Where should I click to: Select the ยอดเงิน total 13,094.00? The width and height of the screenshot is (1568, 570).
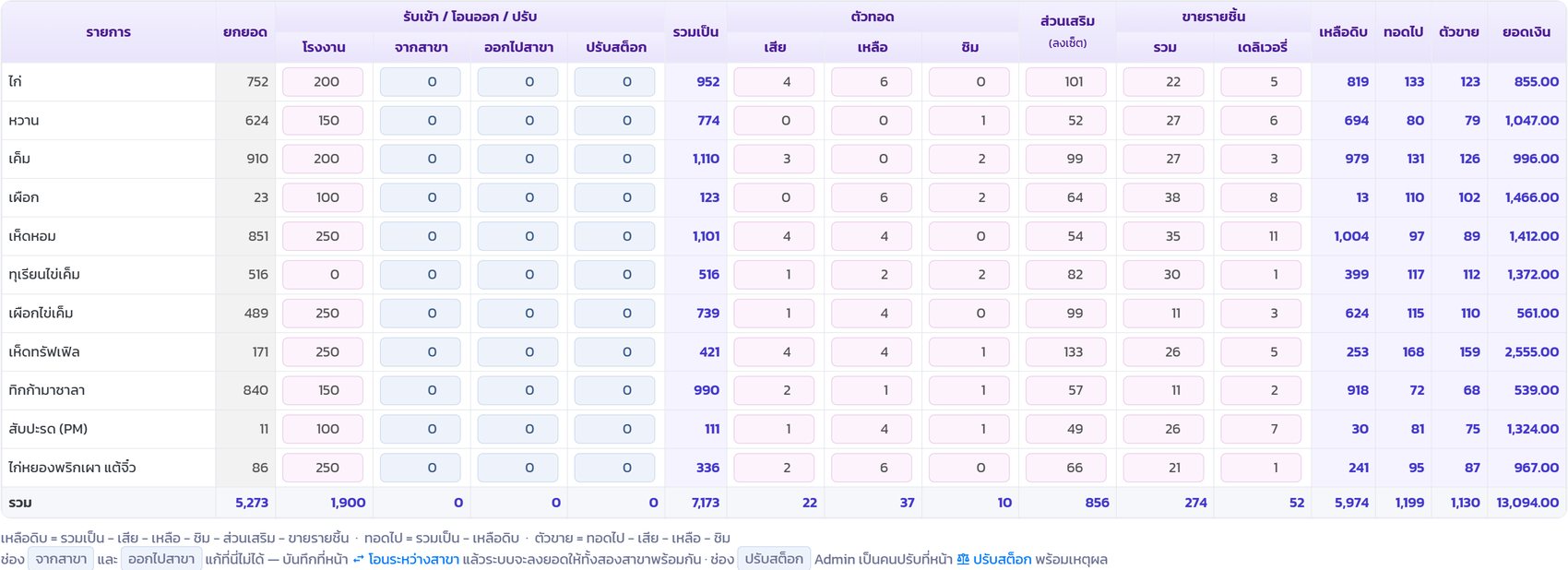1527,503
